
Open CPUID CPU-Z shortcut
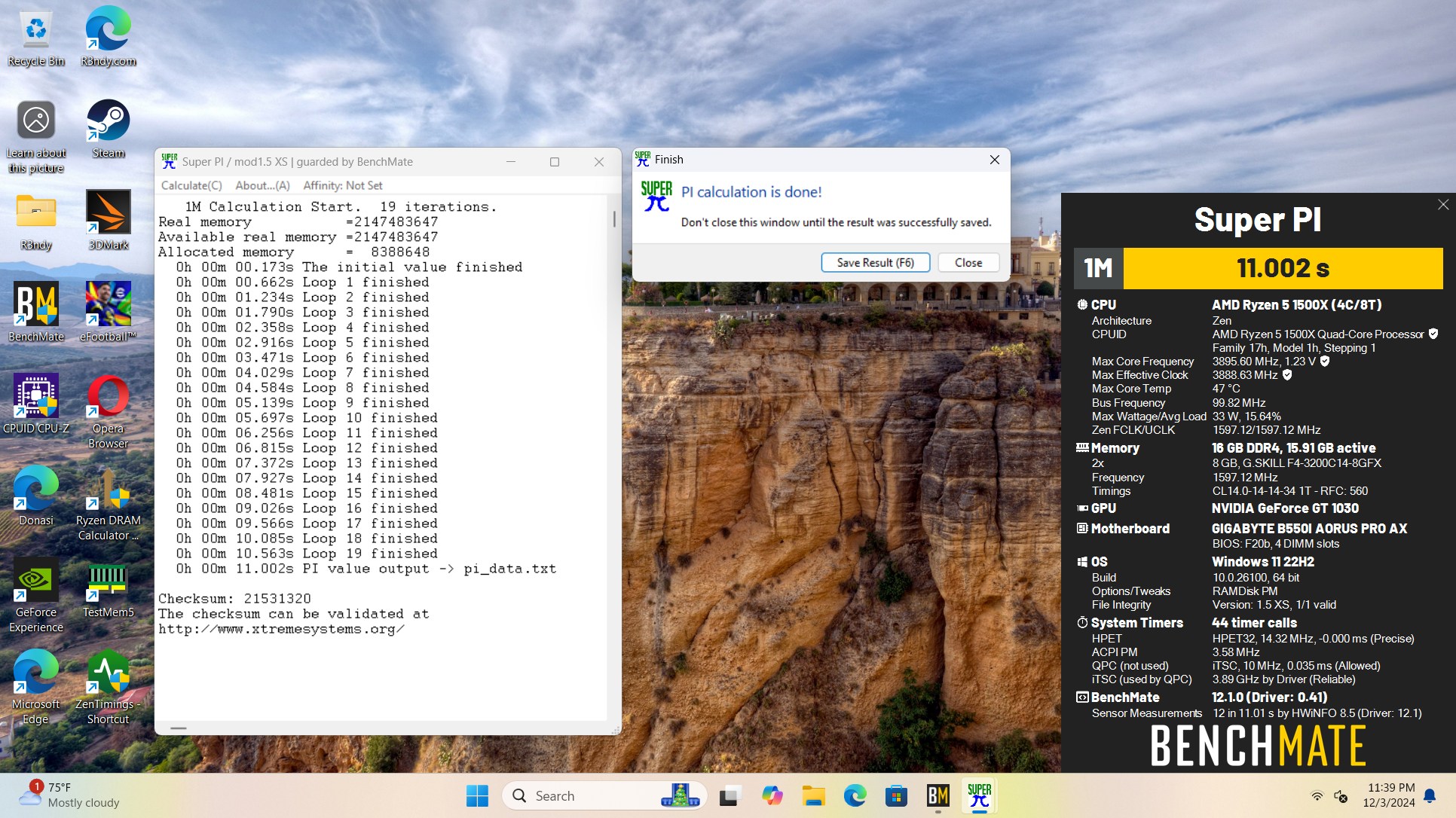click(x=35, y=405)
